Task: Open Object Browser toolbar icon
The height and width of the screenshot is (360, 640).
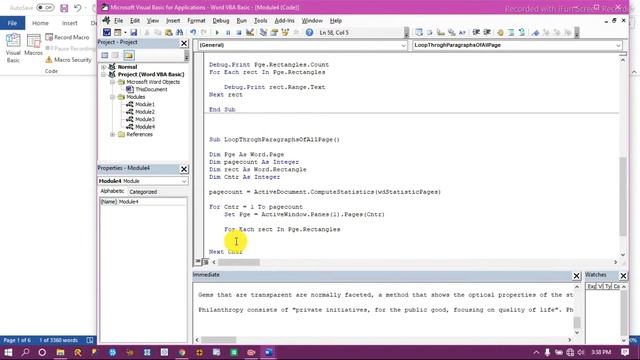Action: click(x=285, y=32)
